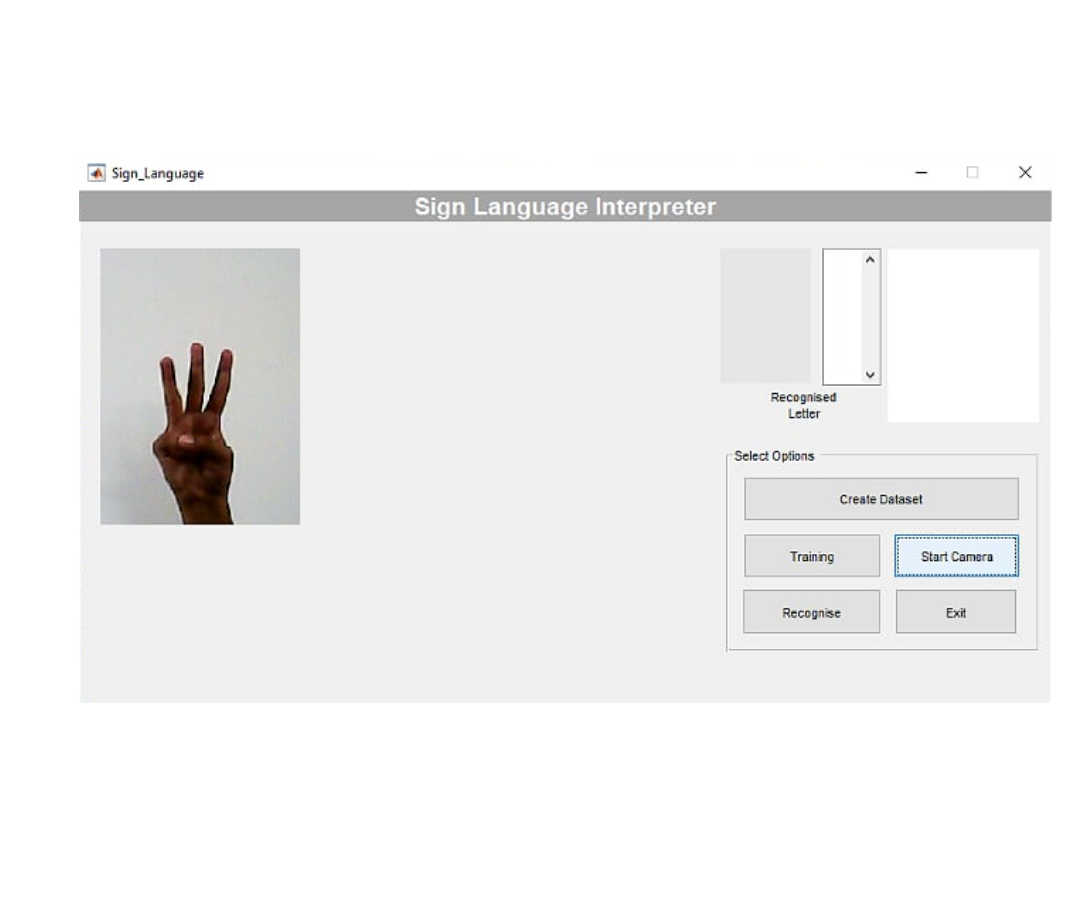
Task: Close the Sign_Language window
Action: tap(1024, 173)
